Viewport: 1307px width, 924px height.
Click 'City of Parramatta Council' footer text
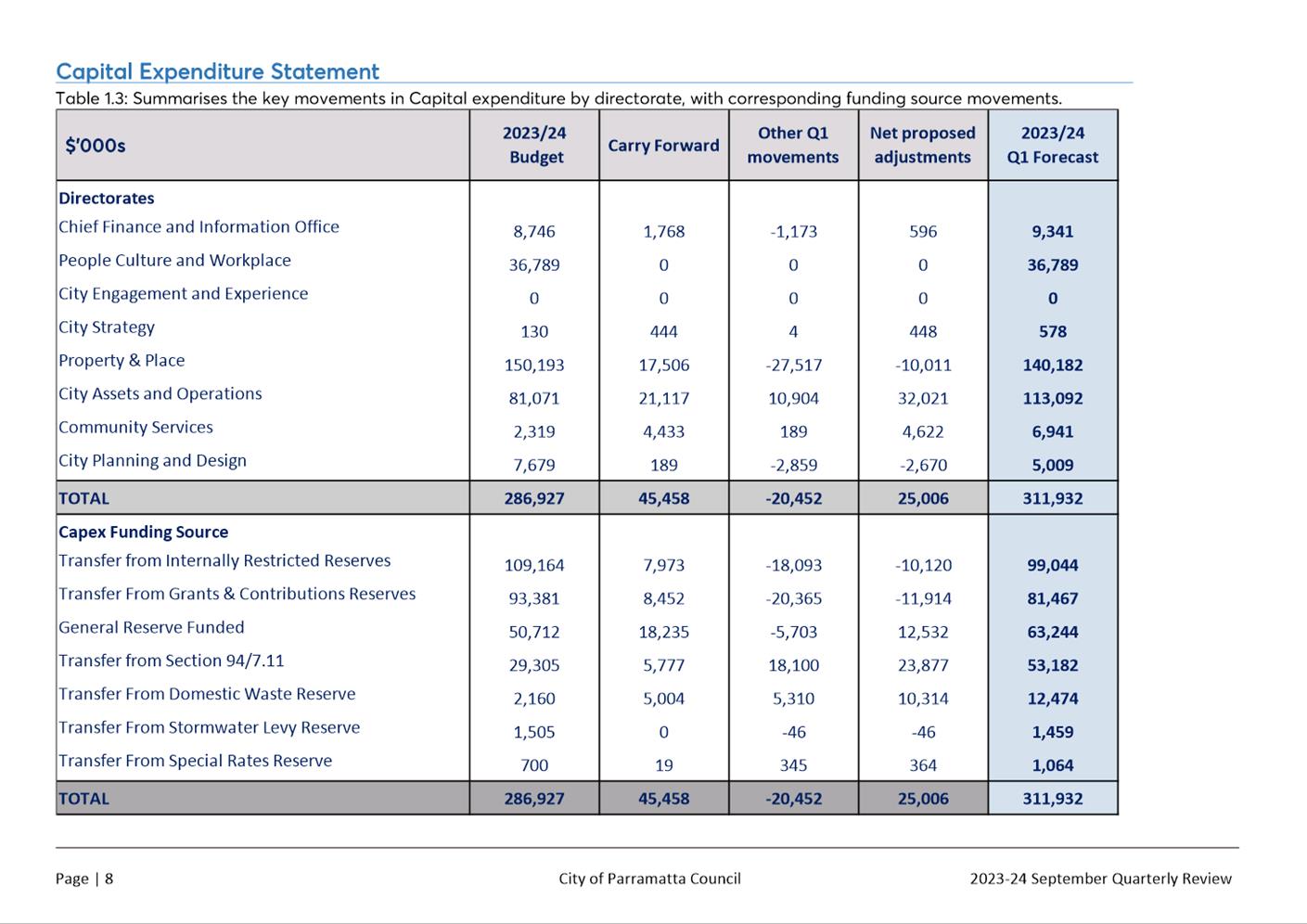pyautogui.click(x=649, y=879)
